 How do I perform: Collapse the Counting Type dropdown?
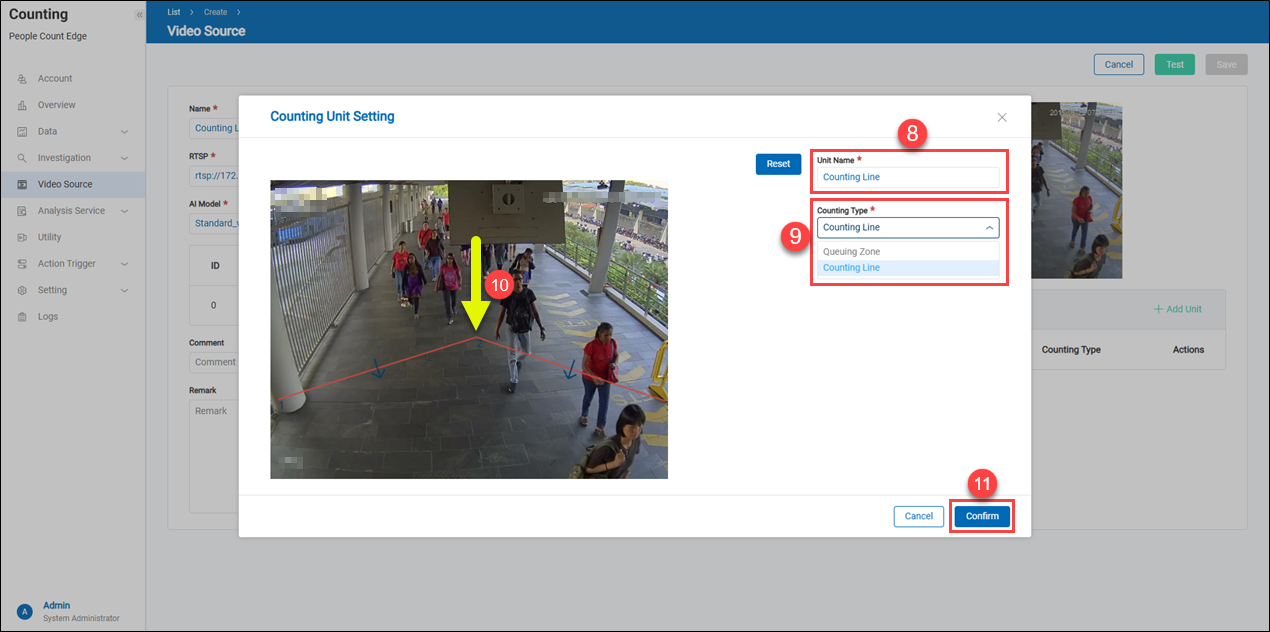point(989,228)
